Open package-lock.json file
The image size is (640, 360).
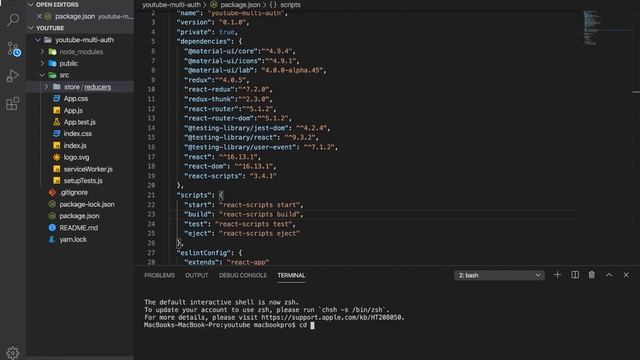coord(87,204)
